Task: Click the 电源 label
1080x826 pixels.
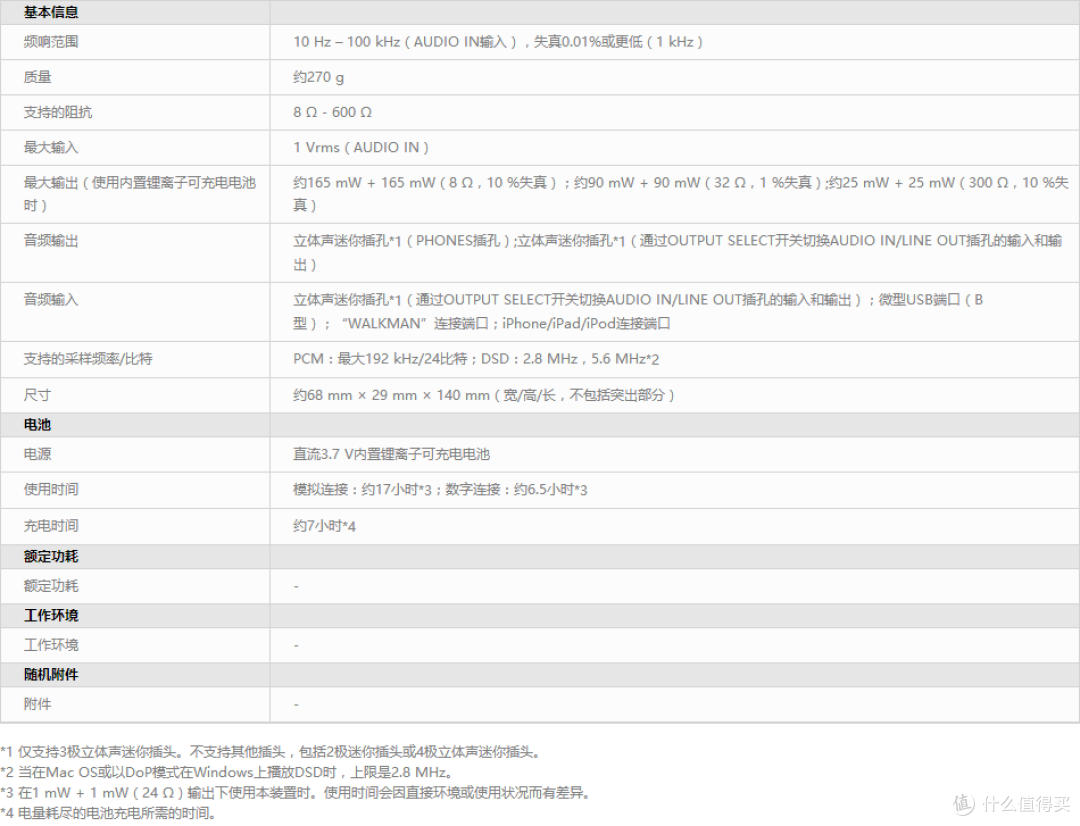Action: tap(37, 455)
